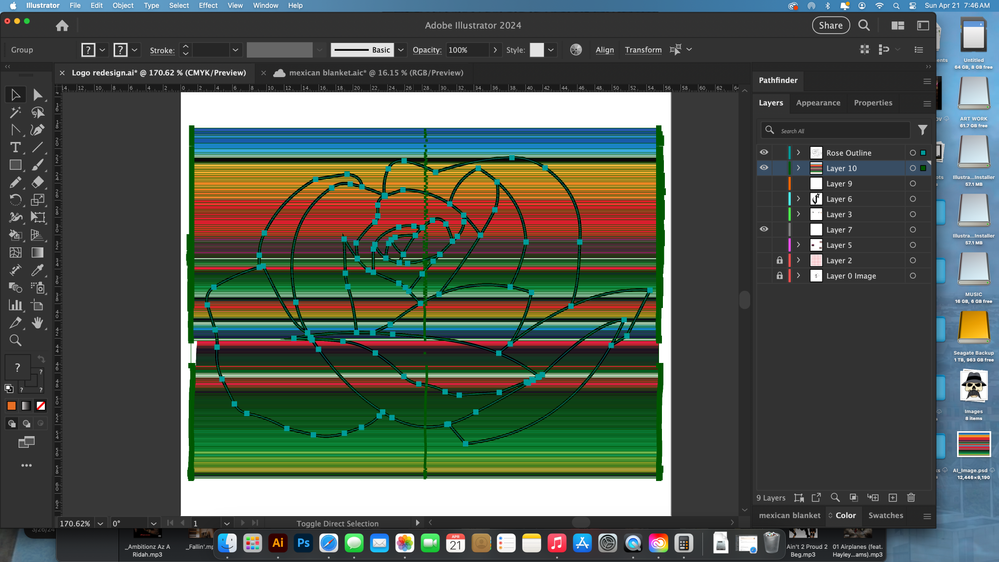Open the Effect menu
Viewport: 999px width, 562px height.
point(208,5)
